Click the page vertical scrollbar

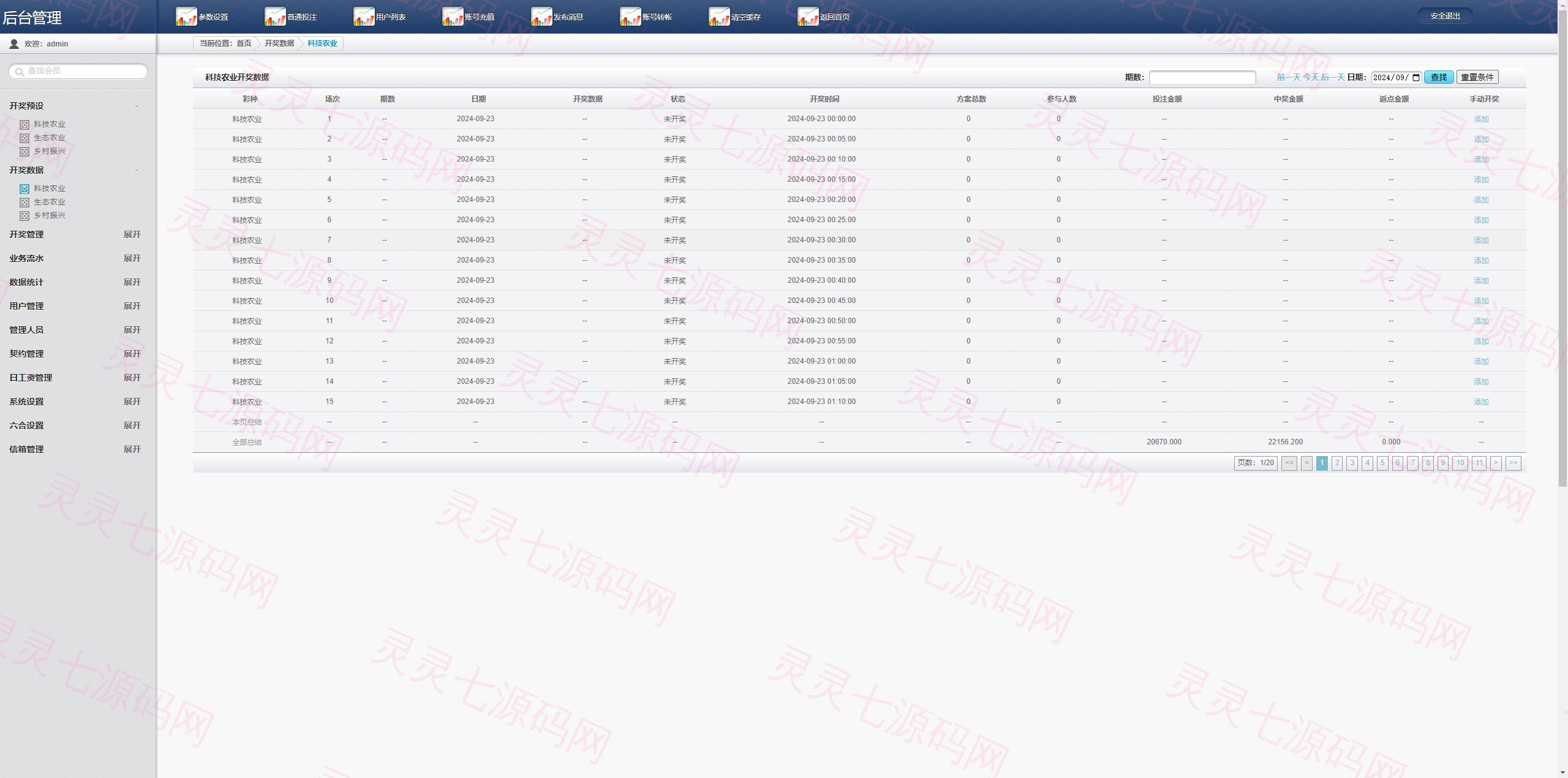click(1562, 248)
